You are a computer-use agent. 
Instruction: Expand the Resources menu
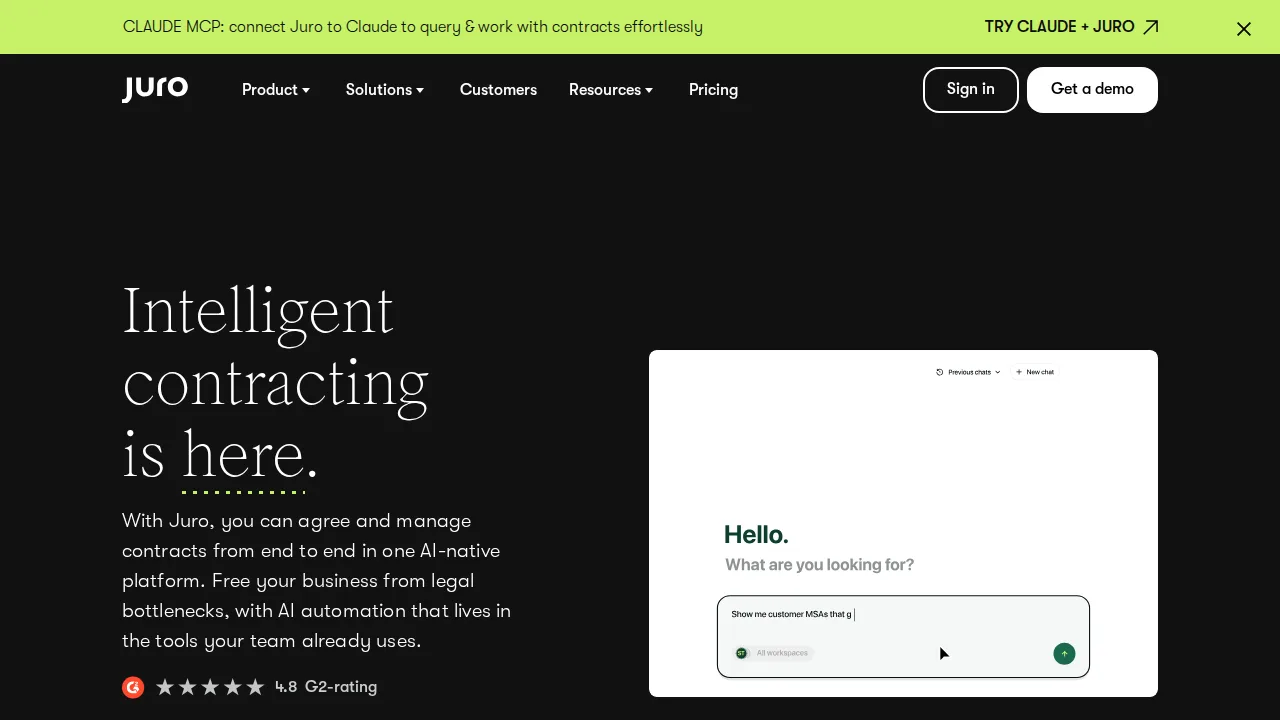(x=611, y=90)
